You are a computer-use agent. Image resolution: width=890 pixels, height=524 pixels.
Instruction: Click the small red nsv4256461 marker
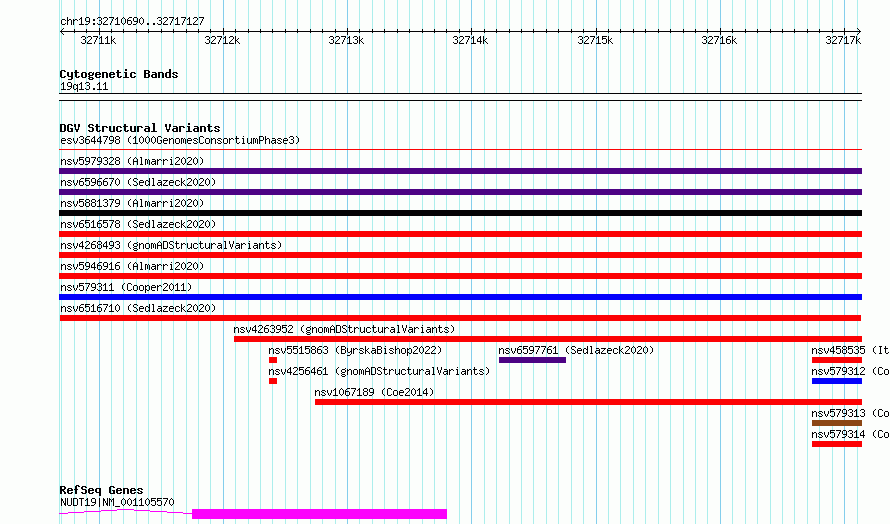coord(273,381)
